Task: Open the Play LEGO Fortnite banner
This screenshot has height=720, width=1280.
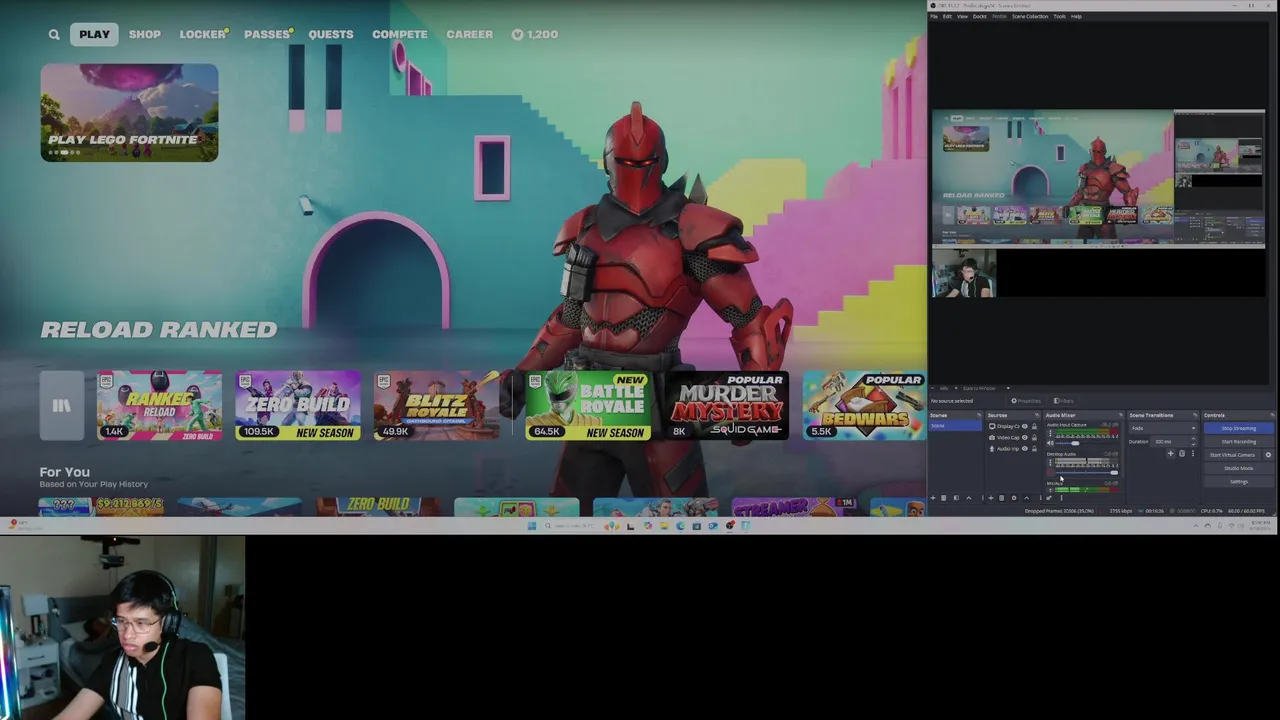Action: tap(129, 112)
